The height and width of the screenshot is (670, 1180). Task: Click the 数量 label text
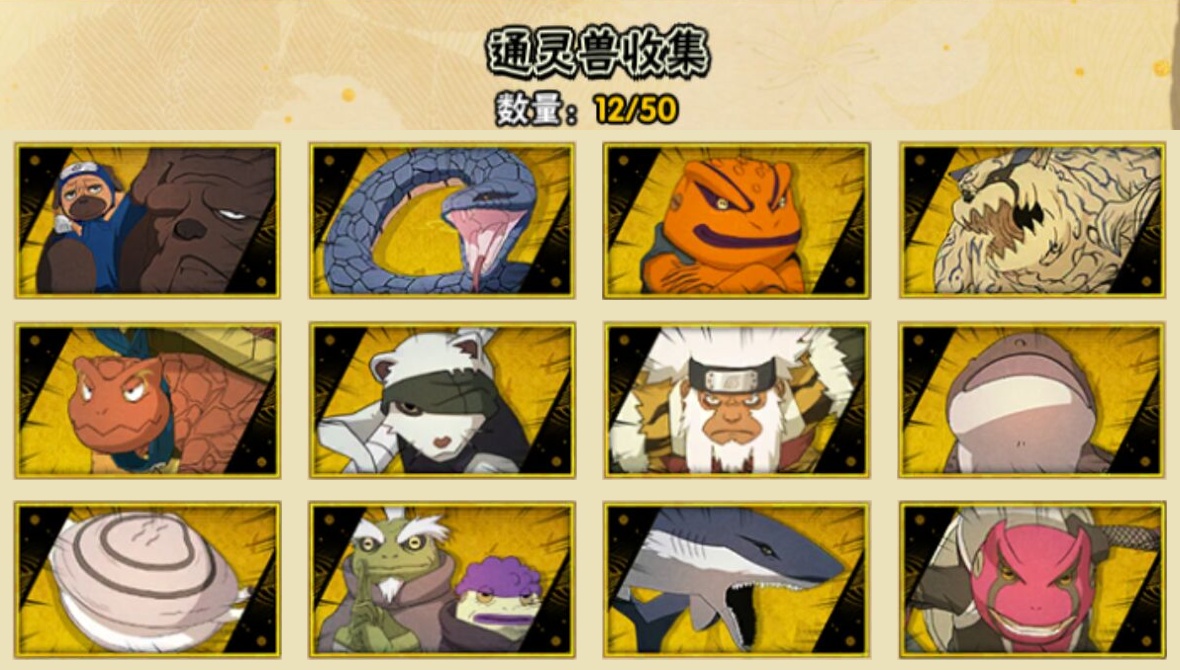(530, 110)
